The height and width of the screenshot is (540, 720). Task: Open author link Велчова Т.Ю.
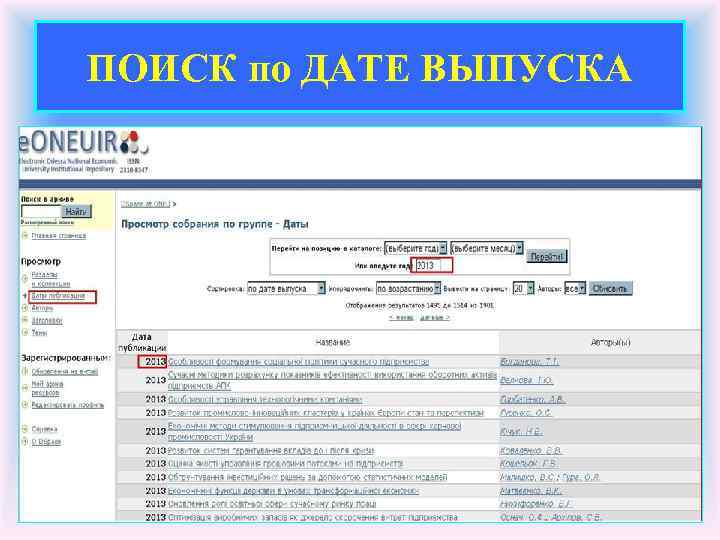point(526,380)
